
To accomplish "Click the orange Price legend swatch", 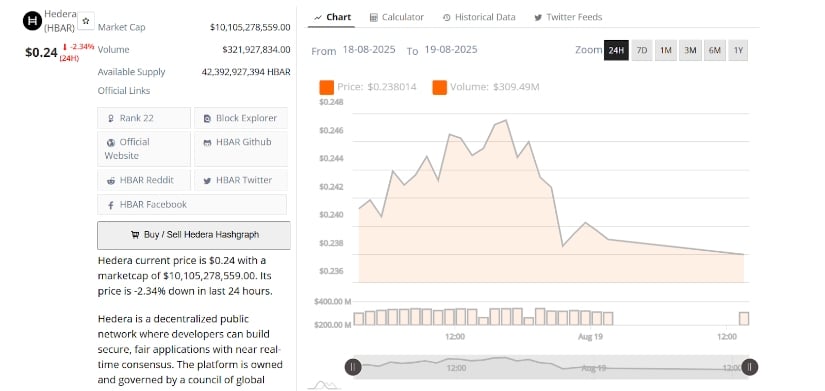I will point(327,87).
